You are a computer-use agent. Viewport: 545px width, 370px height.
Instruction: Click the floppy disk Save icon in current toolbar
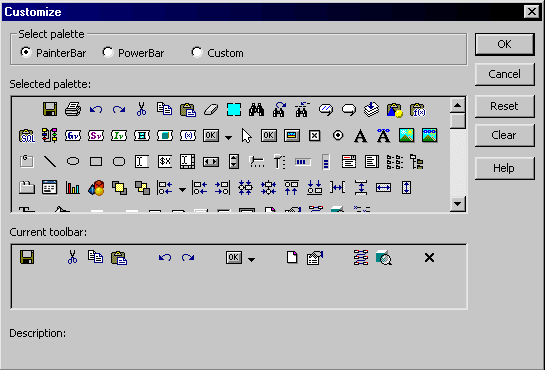(x=27, y=257)
